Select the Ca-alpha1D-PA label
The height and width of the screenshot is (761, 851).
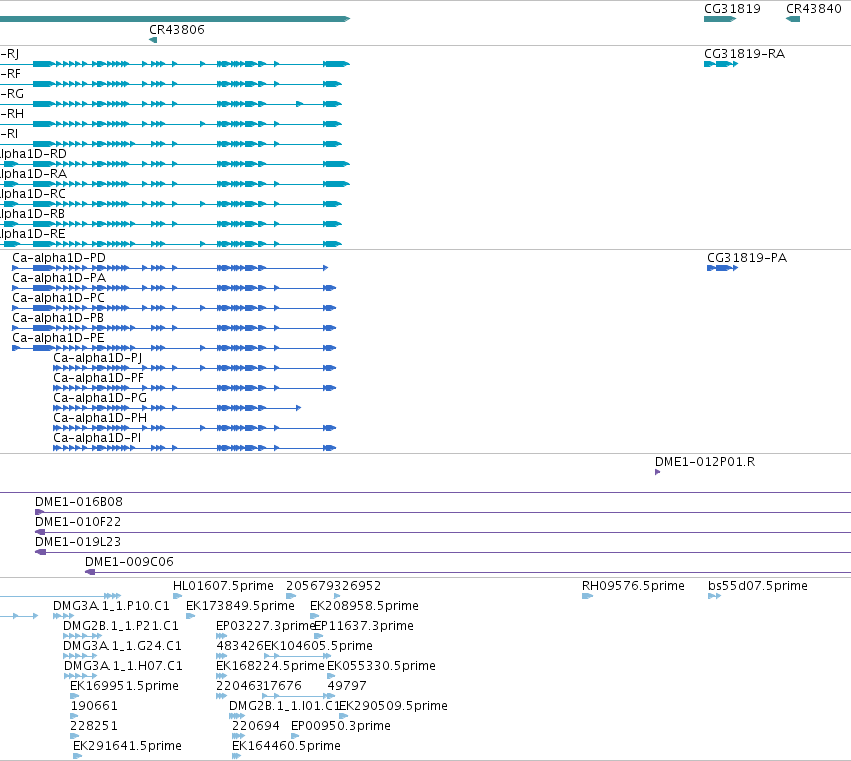[59, 278]
